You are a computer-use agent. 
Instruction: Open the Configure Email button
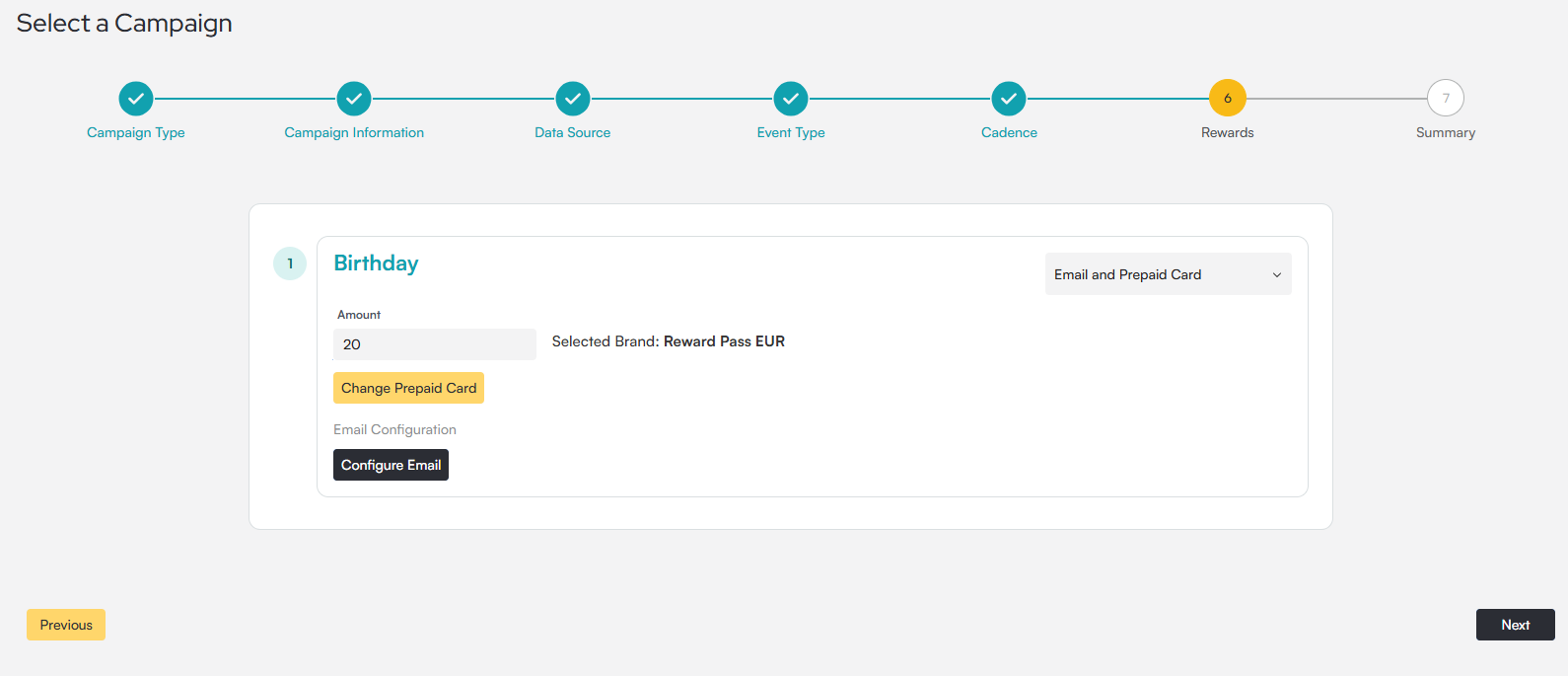click(x=391, y=465)
